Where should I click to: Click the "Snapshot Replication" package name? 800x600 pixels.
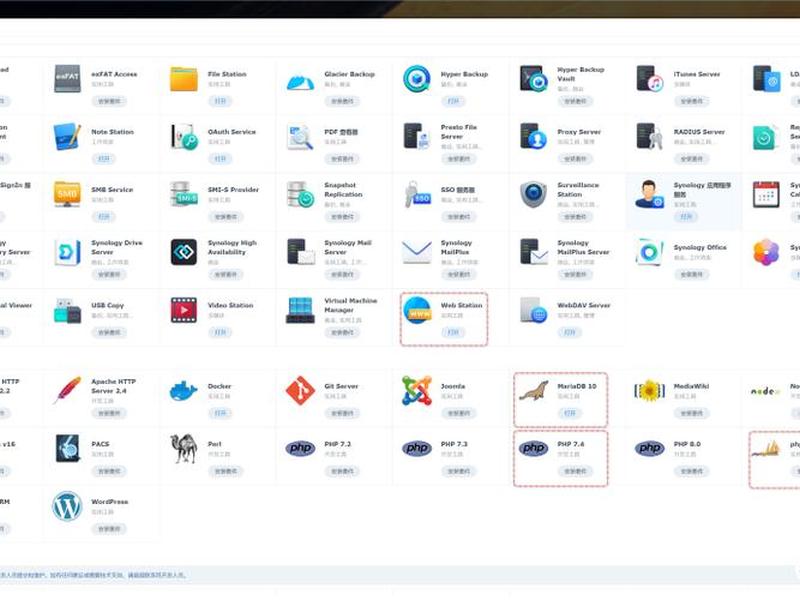[343, 190]
